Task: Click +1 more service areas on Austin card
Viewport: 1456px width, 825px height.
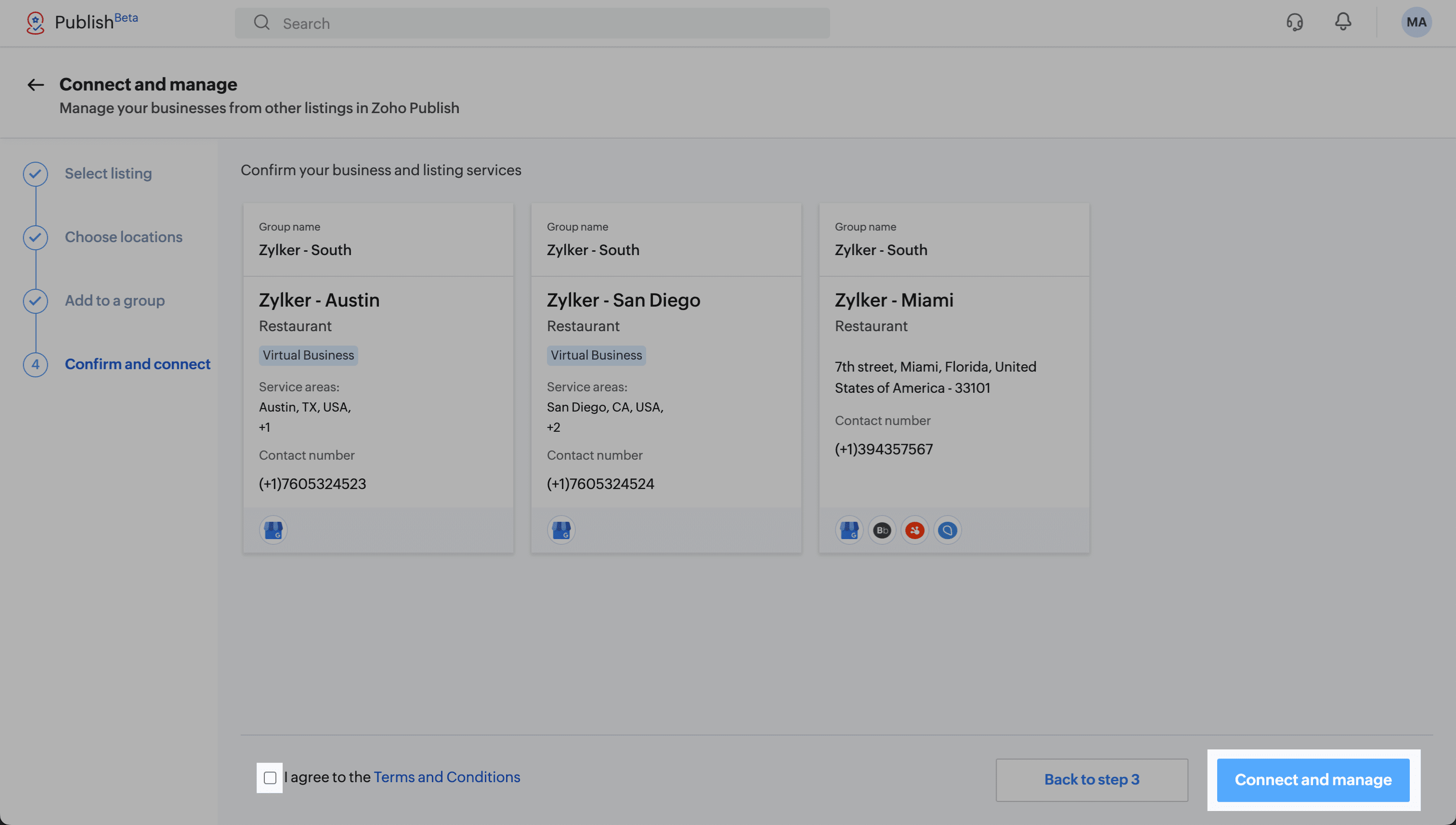Action: click(x=265, y=427)
